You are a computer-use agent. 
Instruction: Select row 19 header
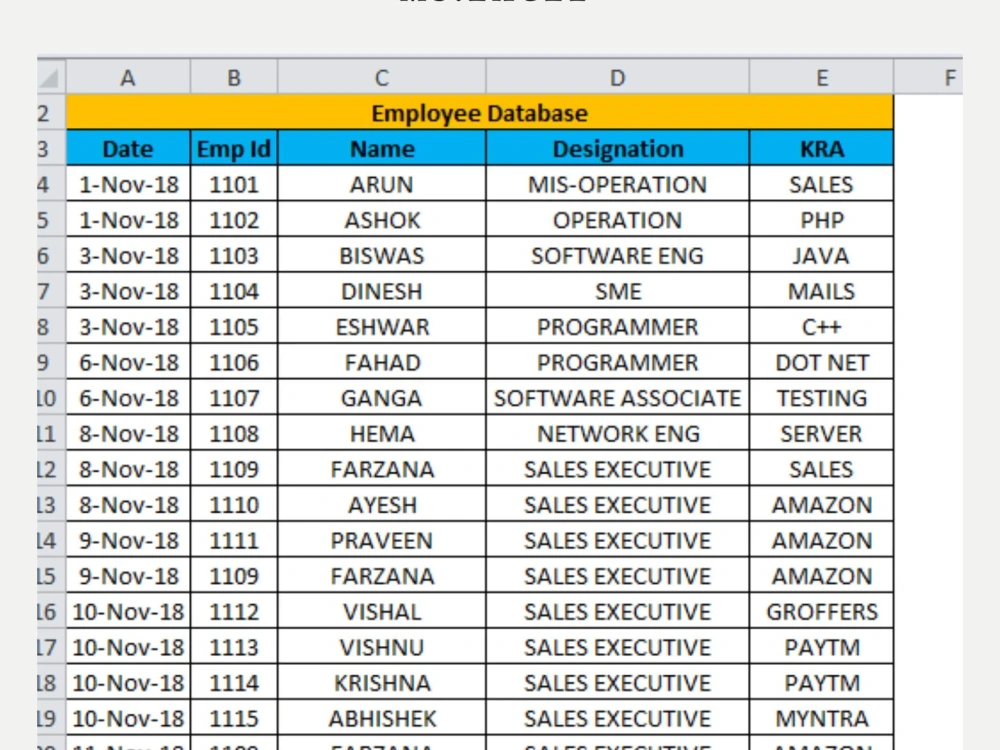[x=51, y=718]
